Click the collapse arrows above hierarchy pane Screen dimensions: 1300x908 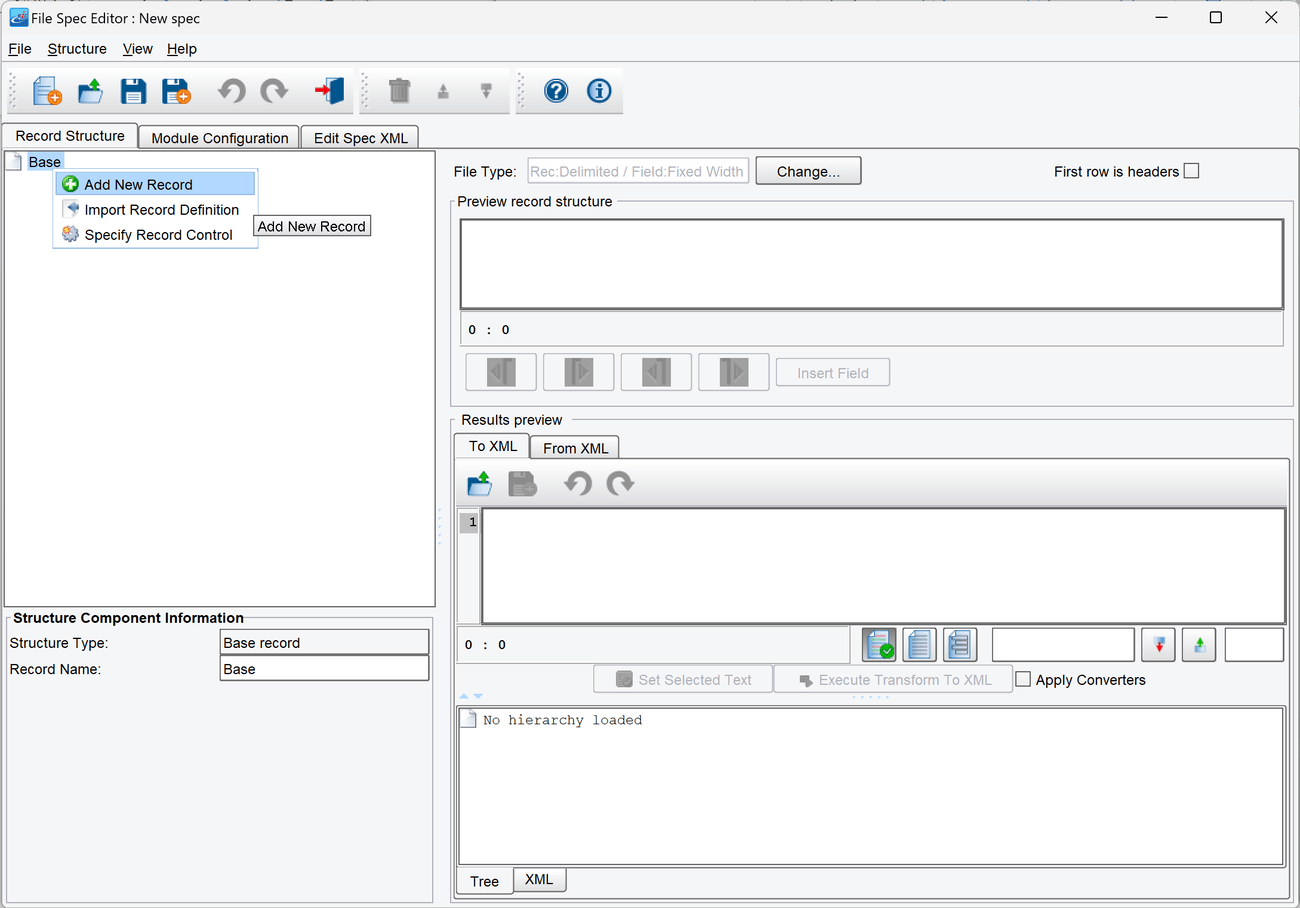click(471, 696)
